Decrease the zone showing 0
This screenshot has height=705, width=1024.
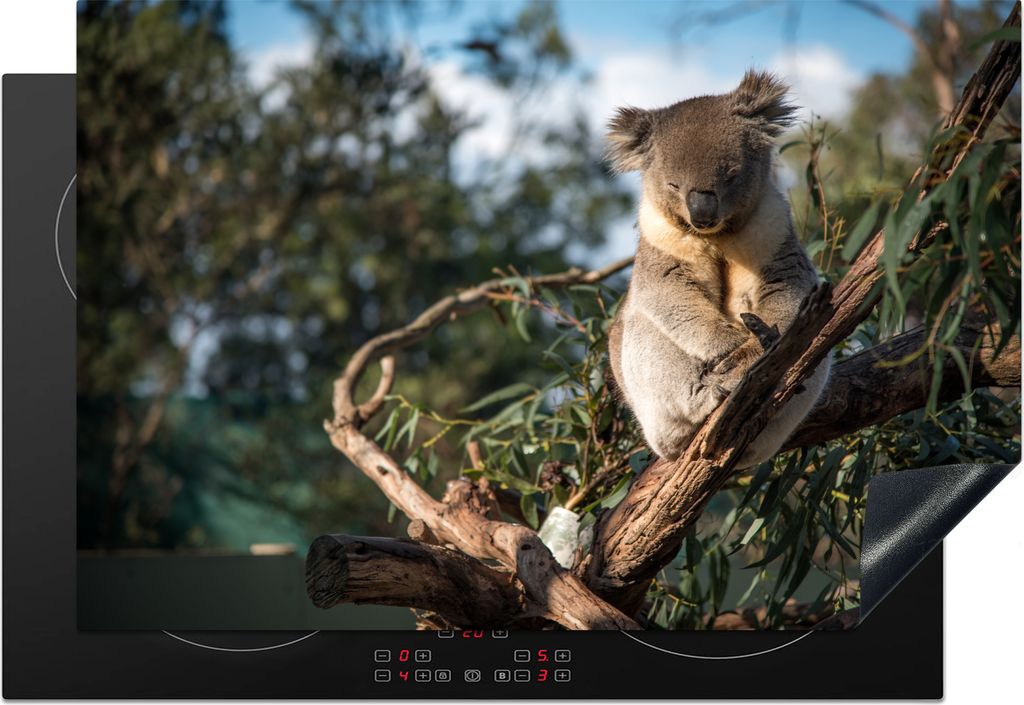383,656
